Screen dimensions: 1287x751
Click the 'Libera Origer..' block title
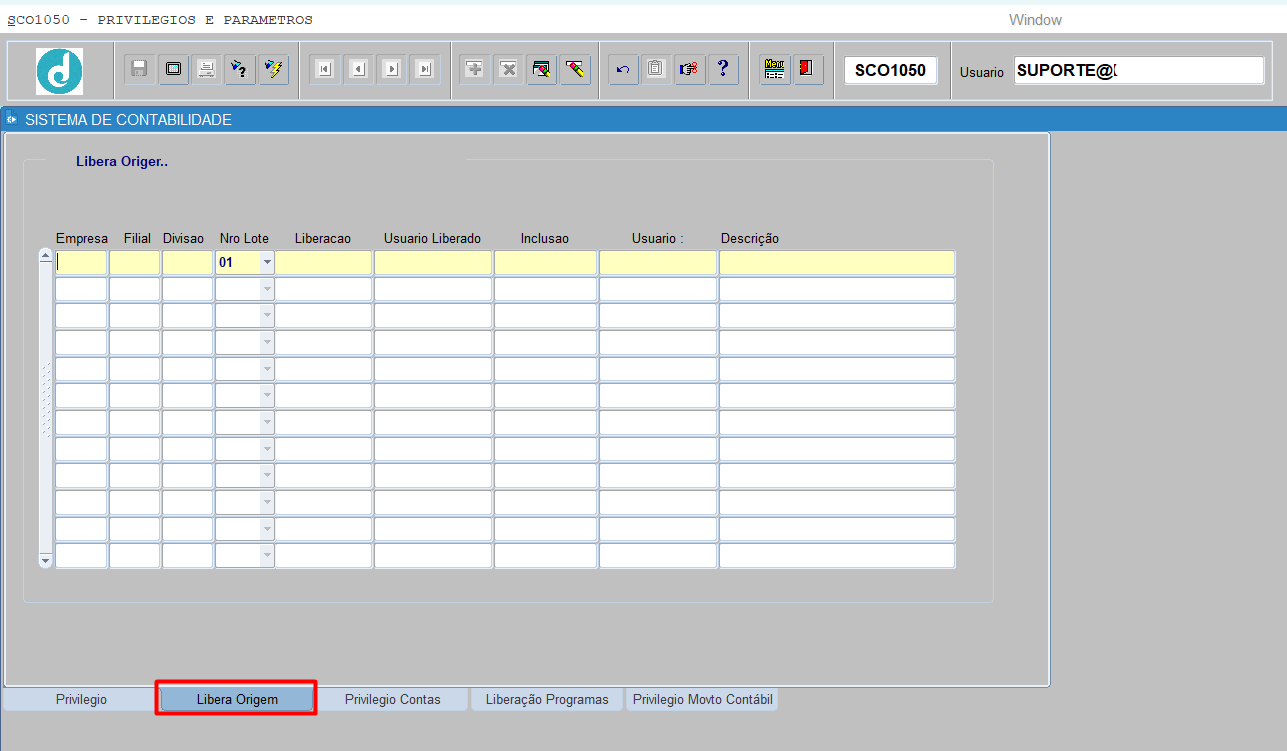(x=122, y=161)
